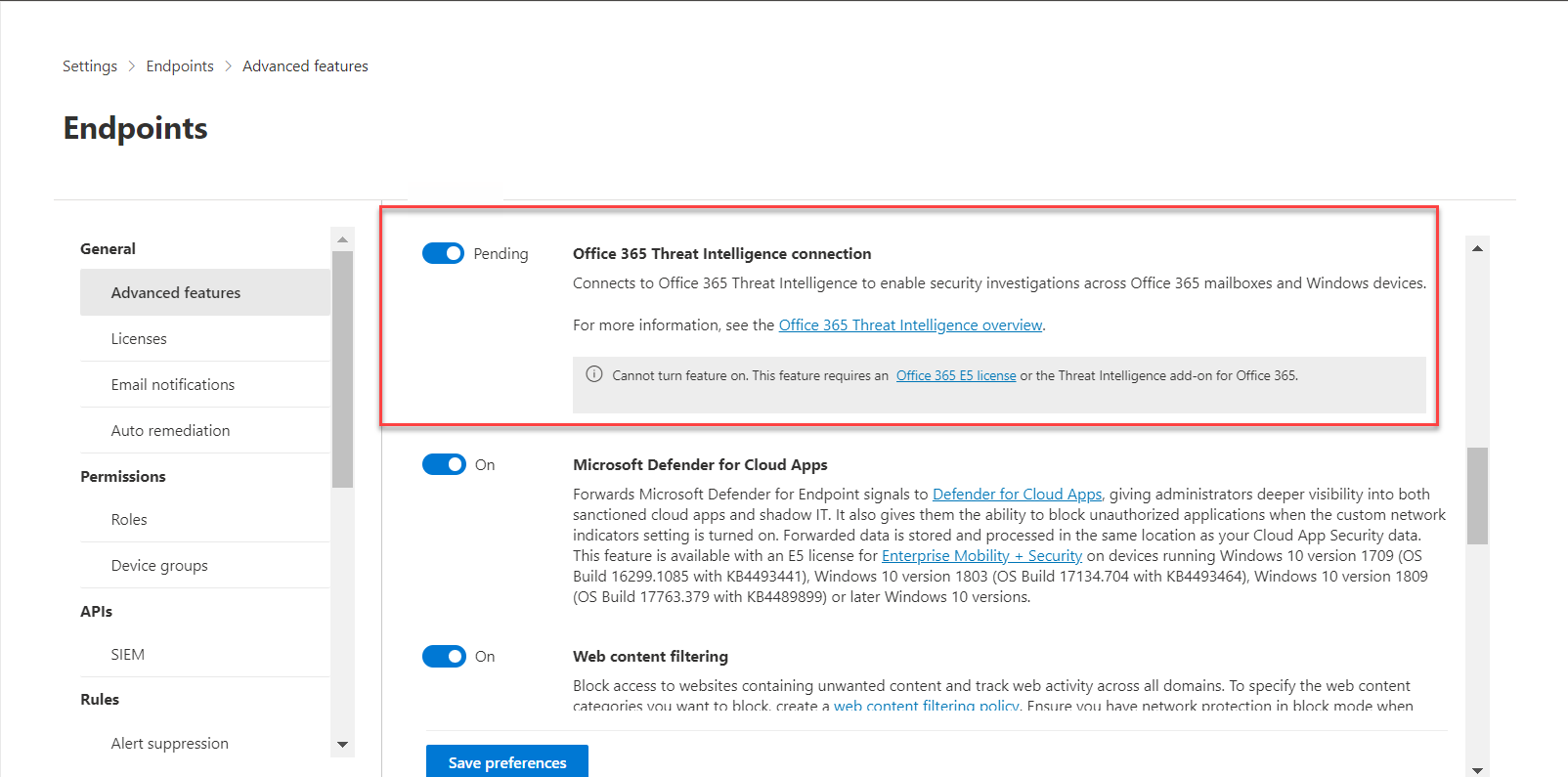The image size is (1568, 777).
Task: Open Roles under Permissions
Action: [205, 519]
